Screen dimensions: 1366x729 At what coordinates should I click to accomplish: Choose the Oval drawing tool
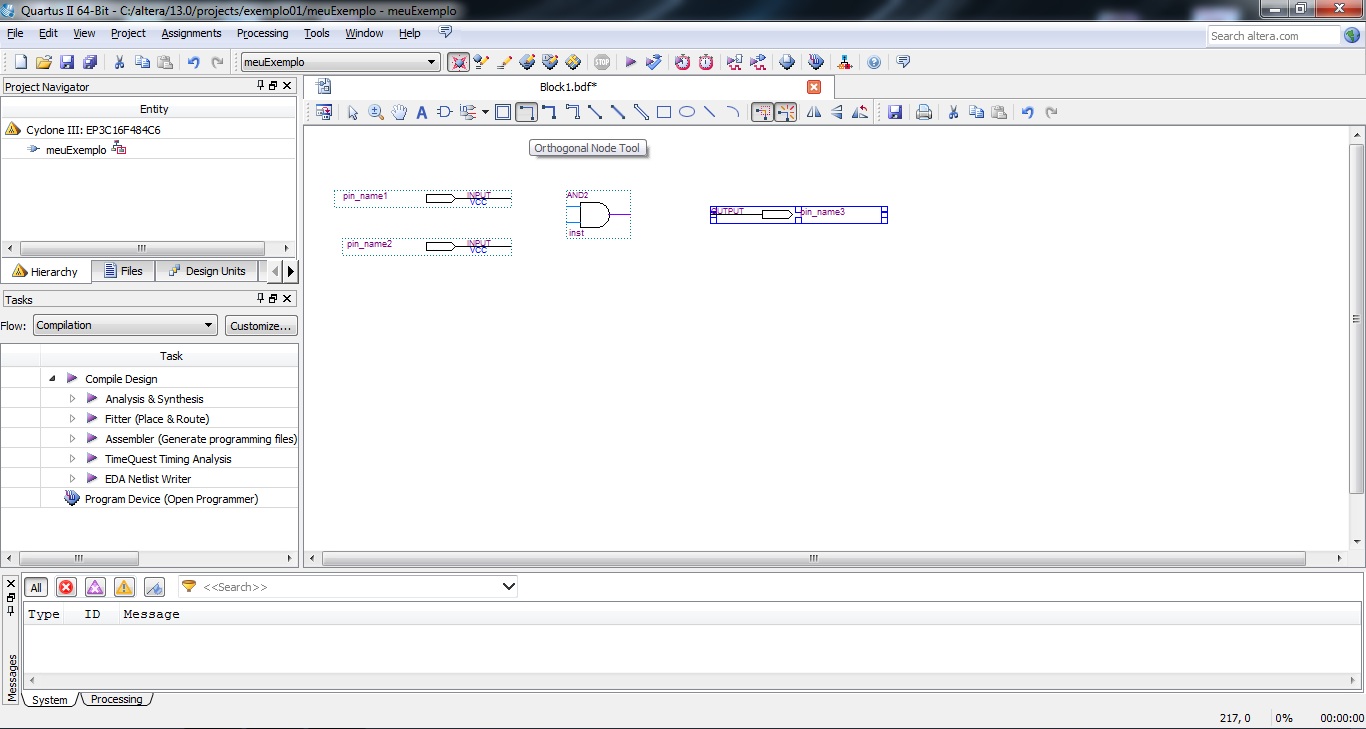687,112
